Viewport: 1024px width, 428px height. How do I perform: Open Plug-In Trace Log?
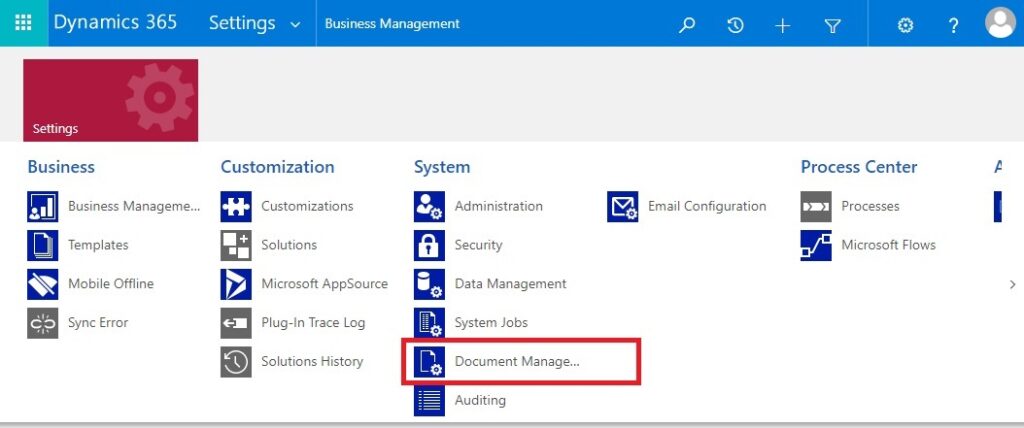pos(293,323)
